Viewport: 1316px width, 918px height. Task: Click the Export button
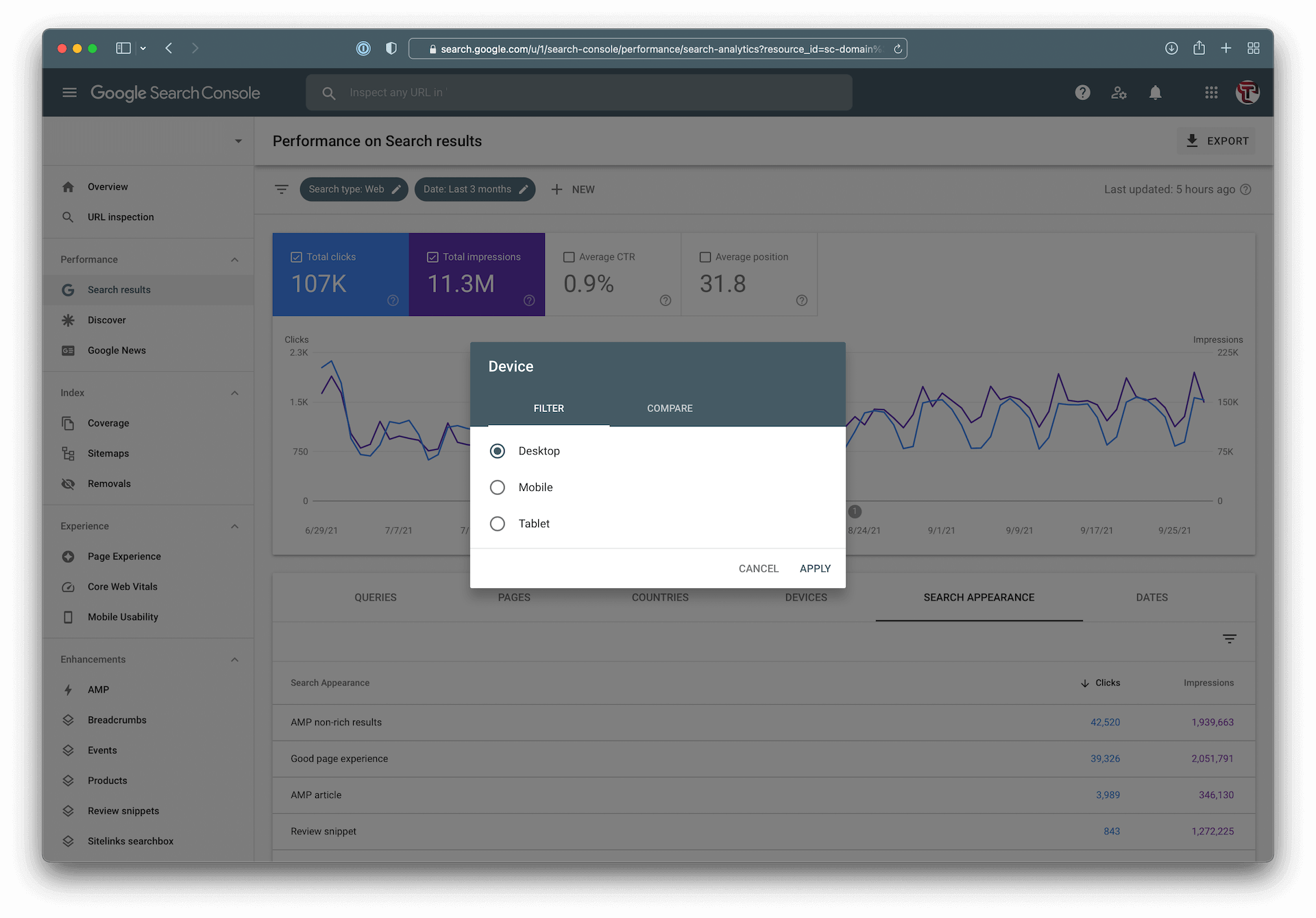coord(1216,140)
